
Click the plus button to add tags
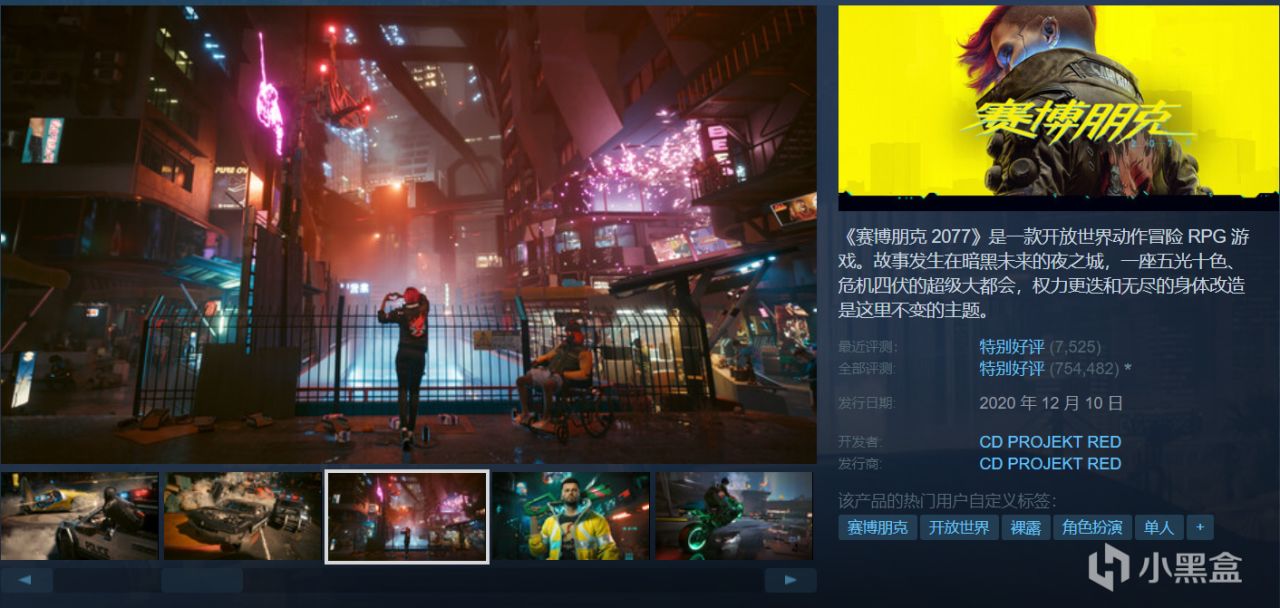coord(1200,527)
